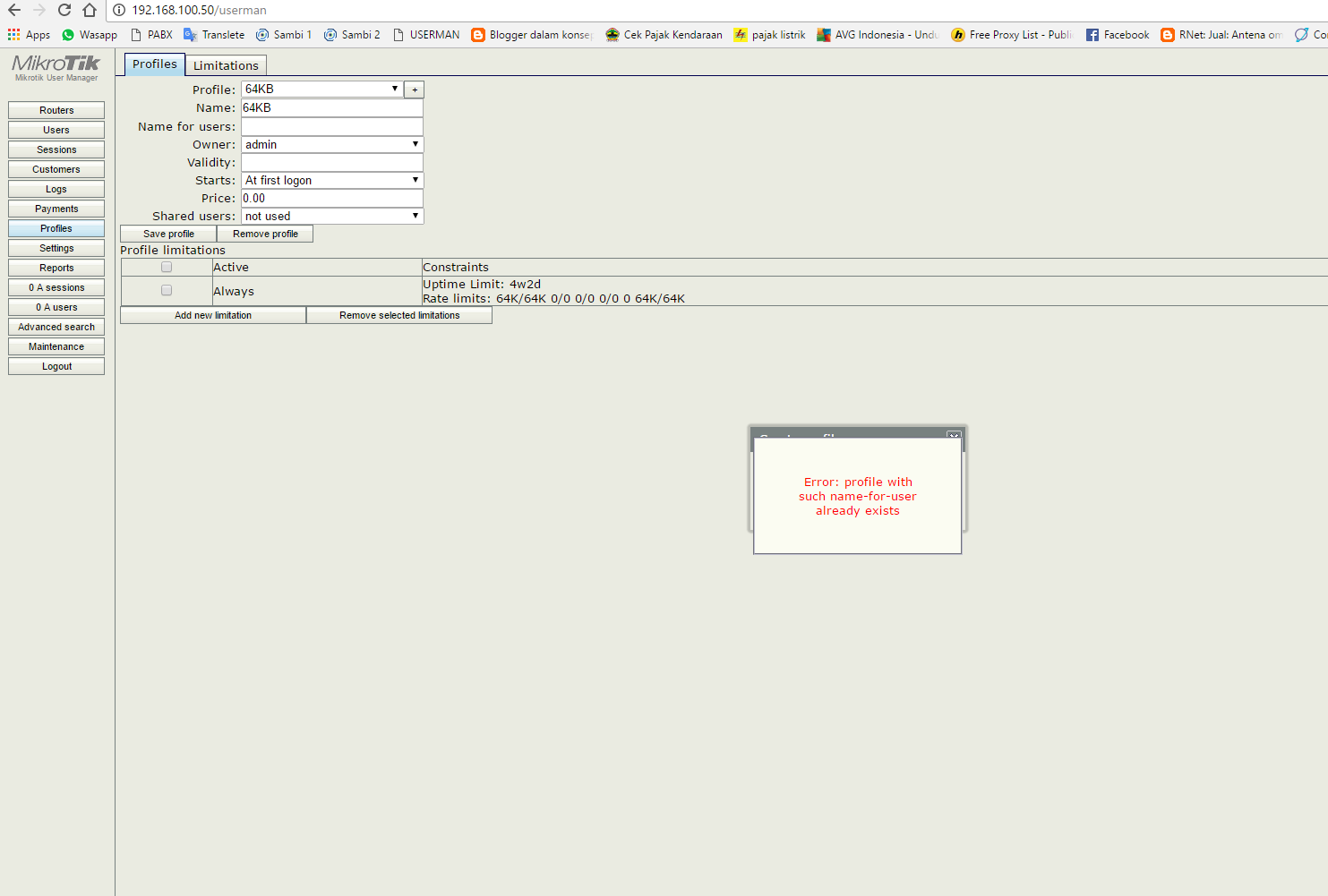Open Sambi 1 bookmark
This screenshot has height=896, width=1328.
[x=284, y=35]
